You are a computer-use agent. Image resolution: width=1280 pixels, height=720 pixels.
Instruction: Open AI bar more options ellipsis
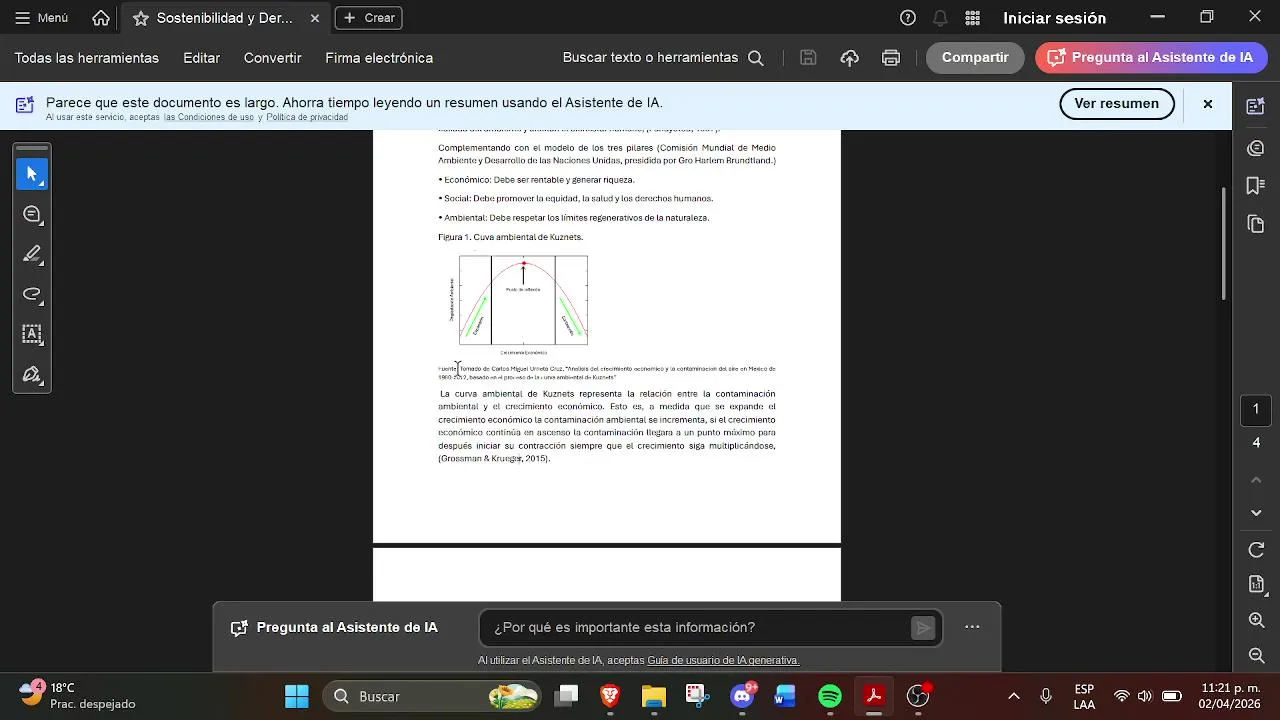tap(972, 628)
